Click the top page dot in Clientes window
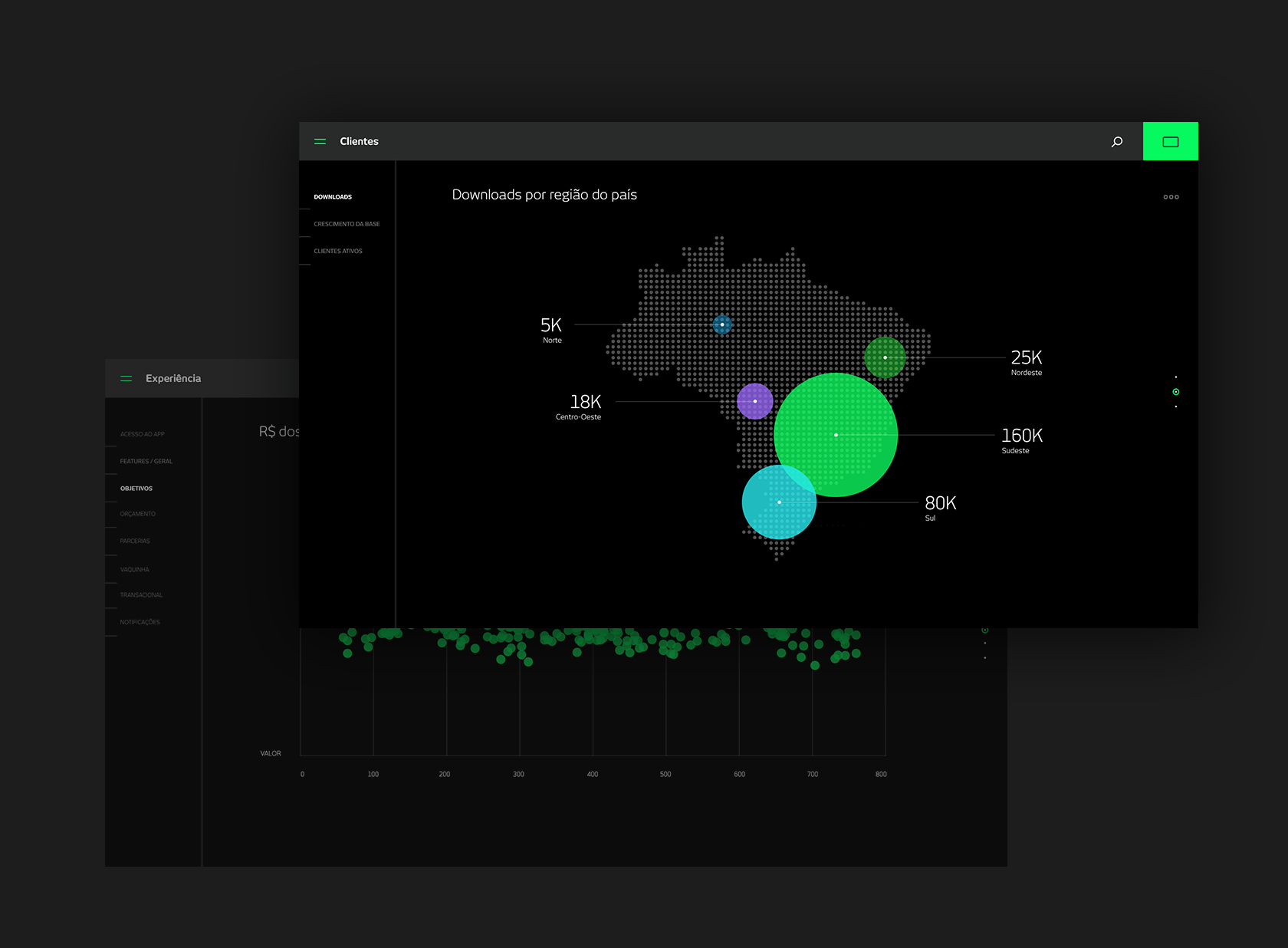This screenshot has width=1288, height=948. tap(1176, 377)
